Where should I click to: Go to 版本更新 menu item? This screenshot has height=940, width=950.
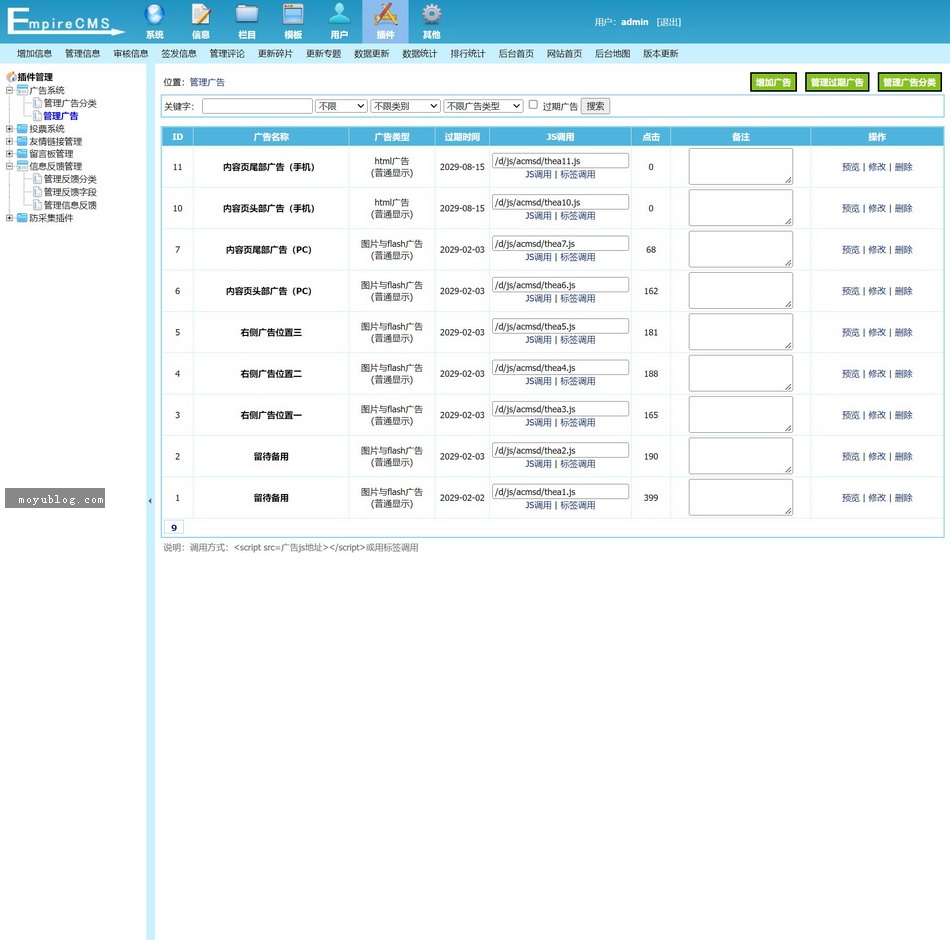[660, 53]
